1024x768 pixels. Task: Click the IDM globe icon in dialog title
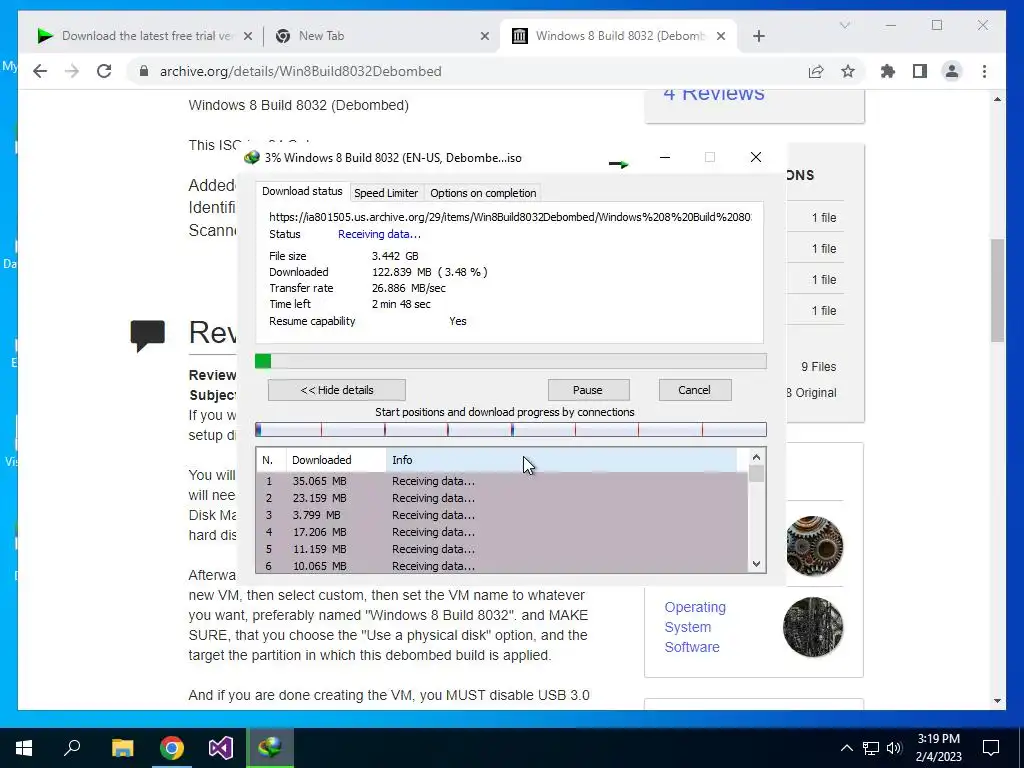[x=251, y=157]
